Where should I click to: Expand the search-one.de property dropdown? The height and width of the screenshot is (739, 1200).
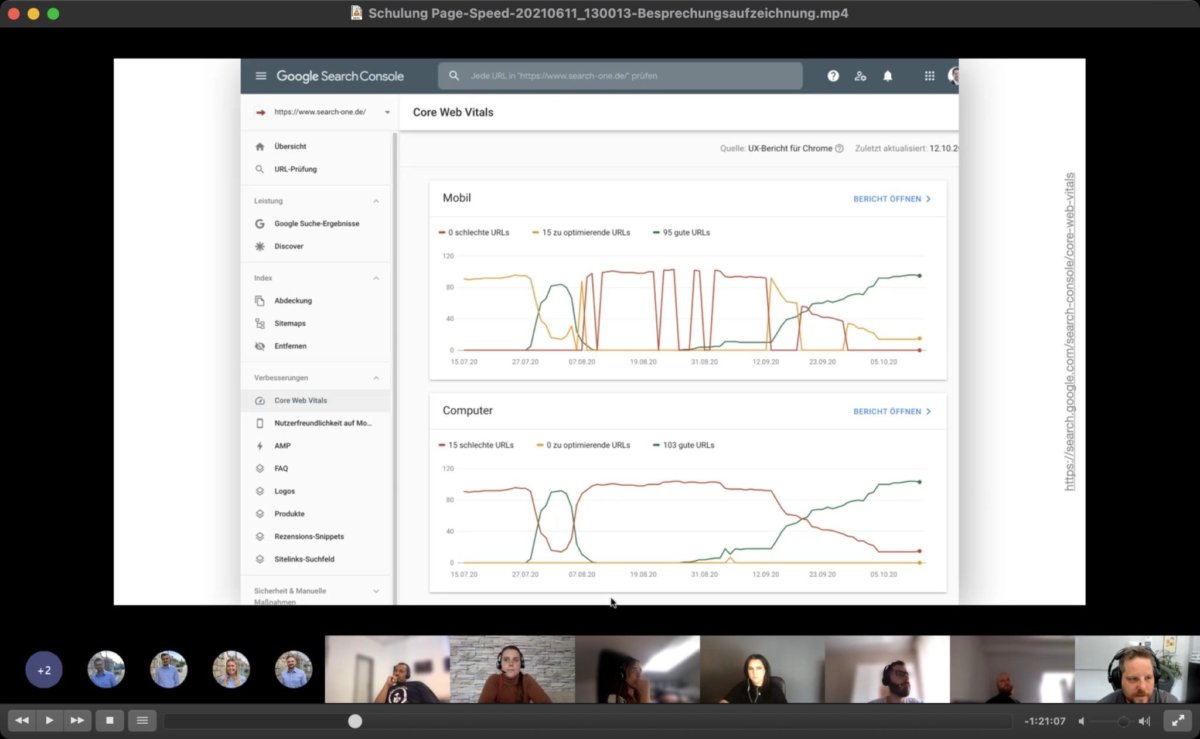click(387, 113)
